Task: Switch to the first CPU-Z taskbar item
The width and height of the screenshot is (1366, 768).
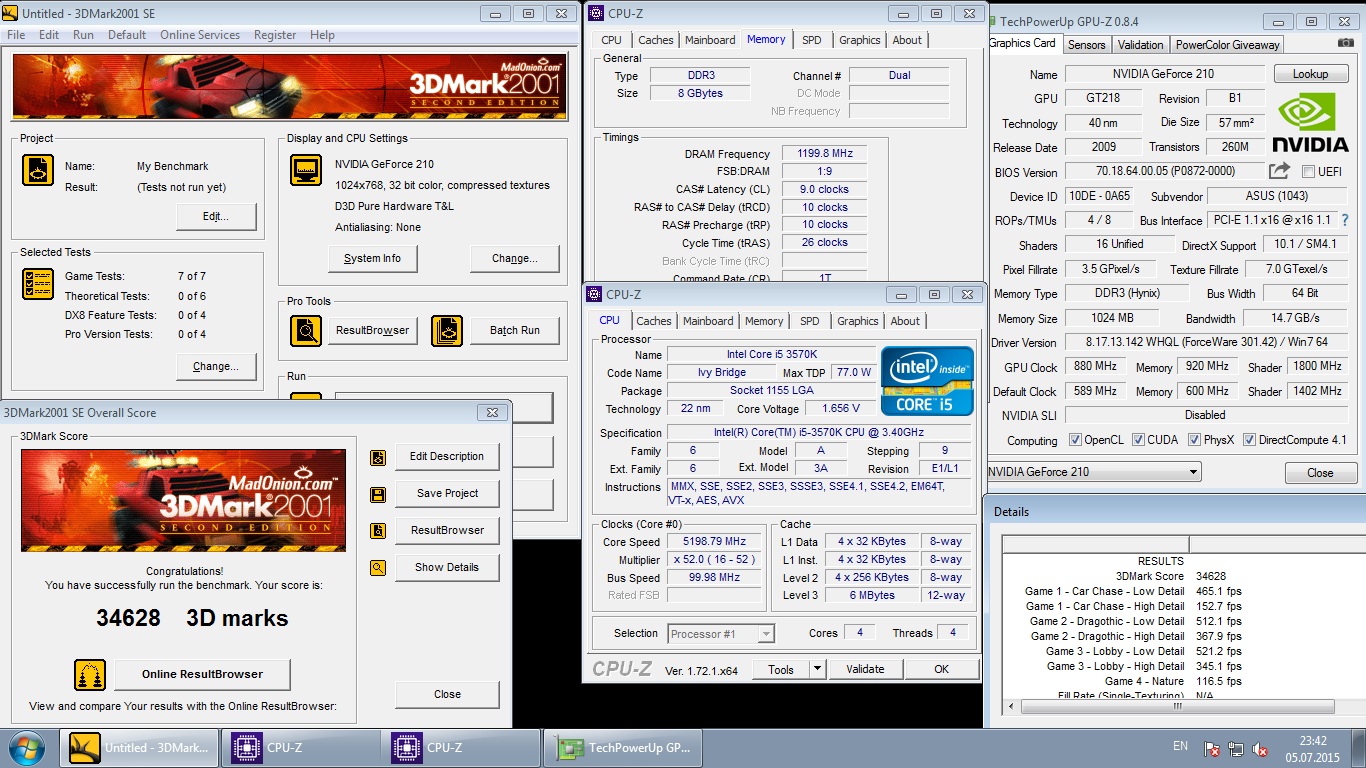Action: [302, 747]
